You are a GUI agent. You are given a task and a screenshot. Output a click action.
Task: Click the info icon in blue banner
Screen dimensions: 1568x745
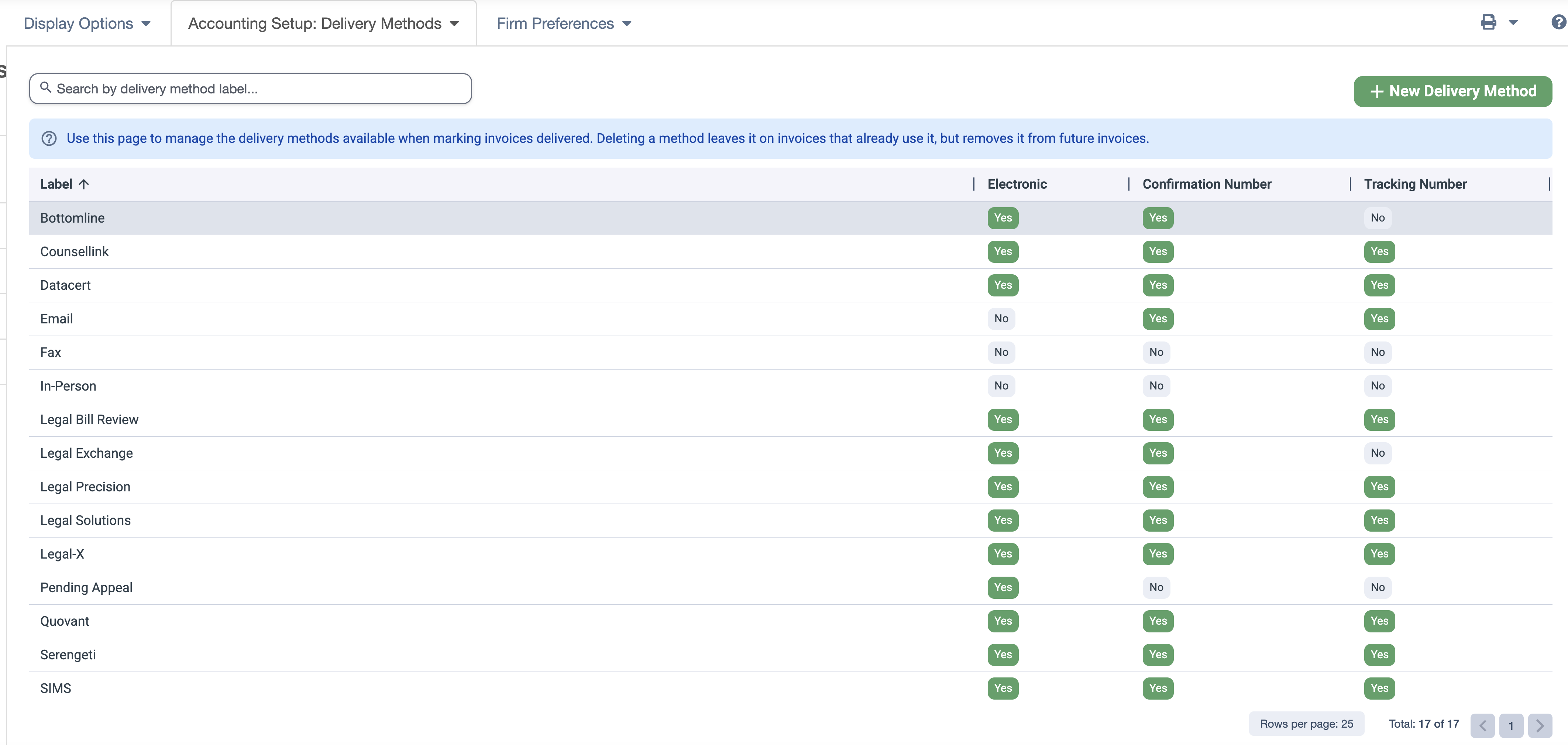coord(49,139)
